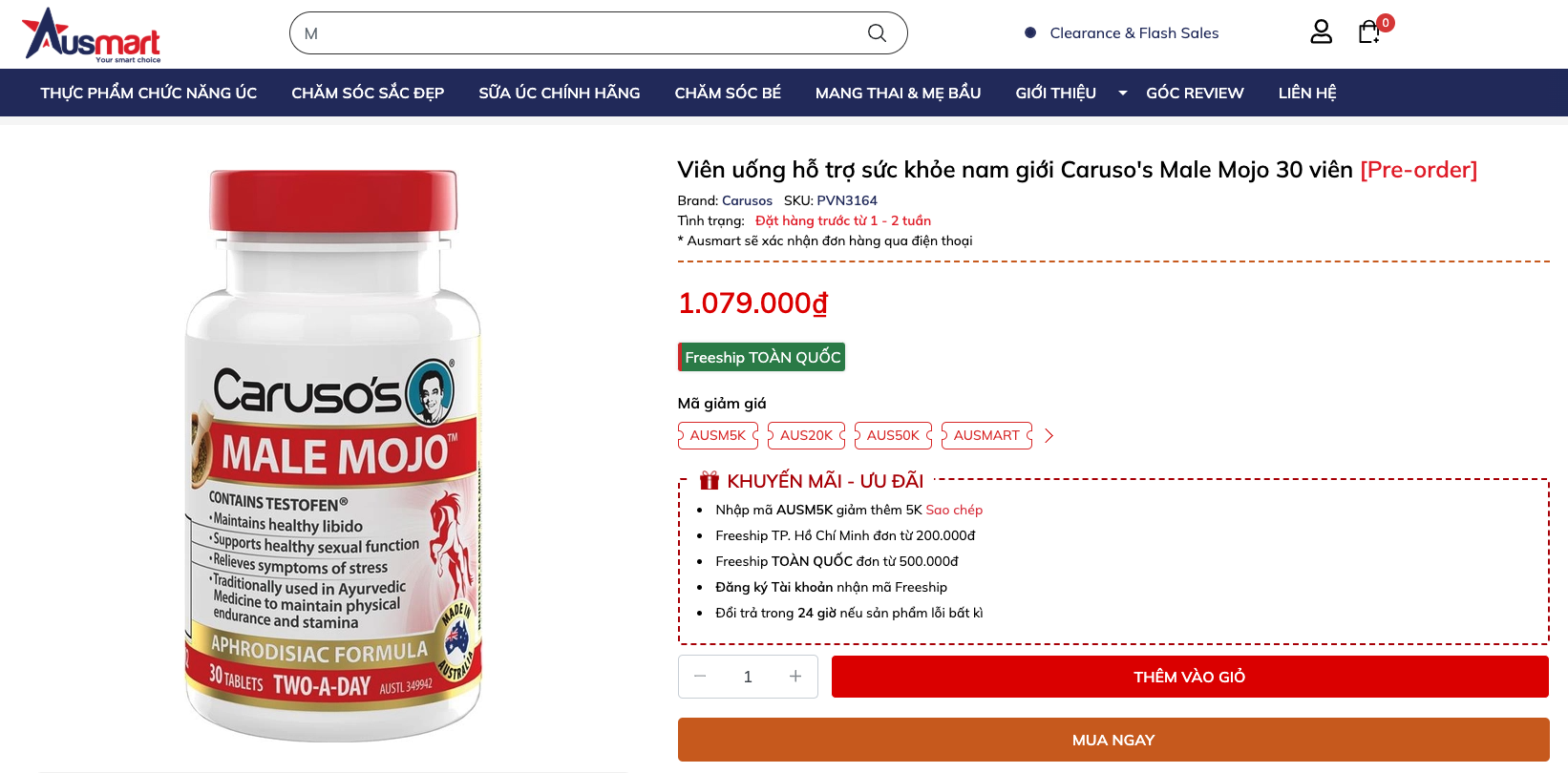1568x773 pixels.
Task: Click THÊM VÀO GIỎ button
Action: coord(1189,677)
